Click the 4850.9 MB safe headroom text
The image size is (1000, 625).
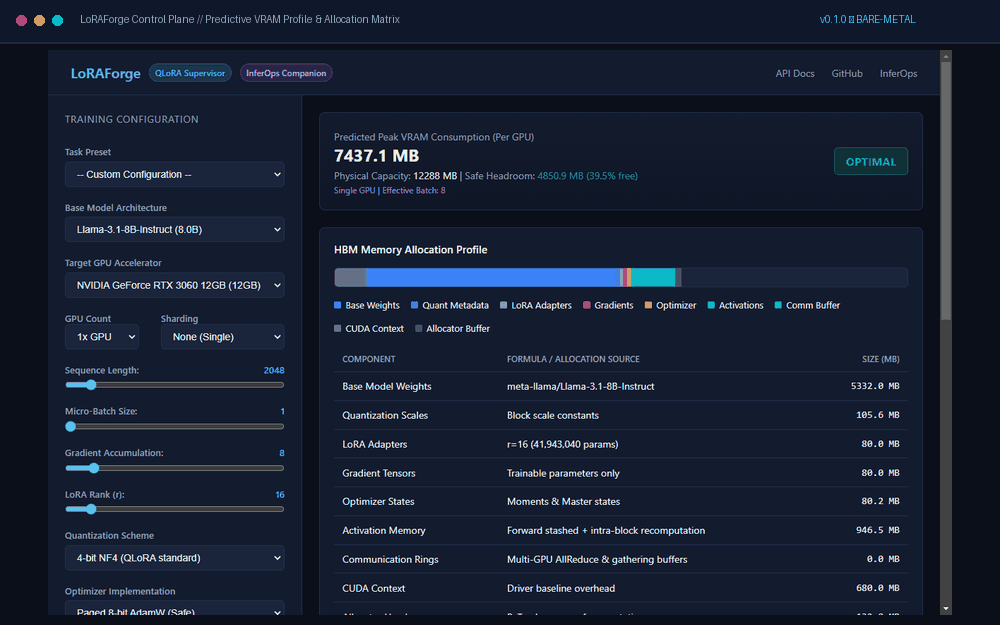click(x=587, y=176)
